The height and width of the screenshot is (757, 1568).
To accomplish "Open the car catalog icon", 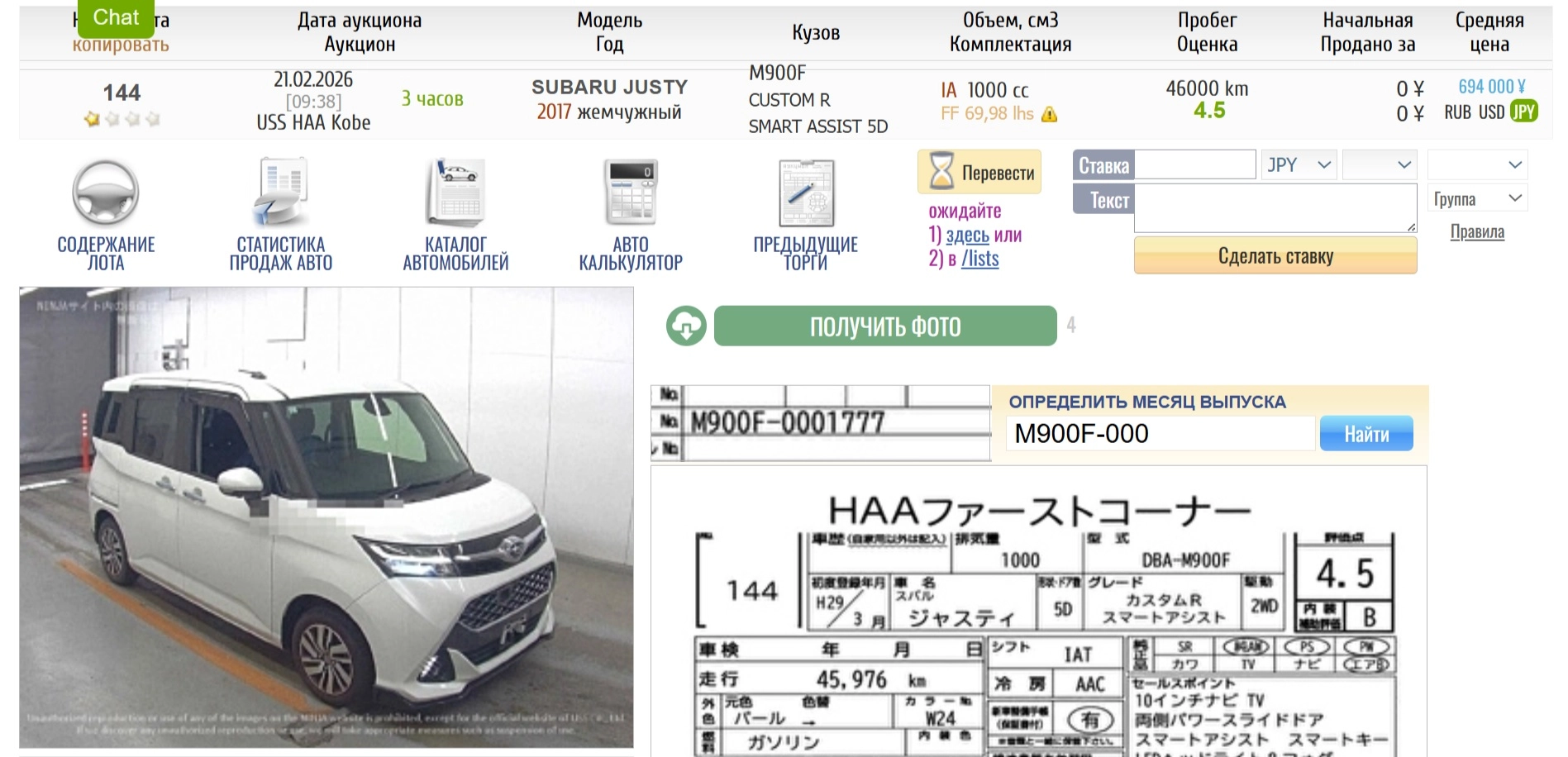I will [455, 193].
